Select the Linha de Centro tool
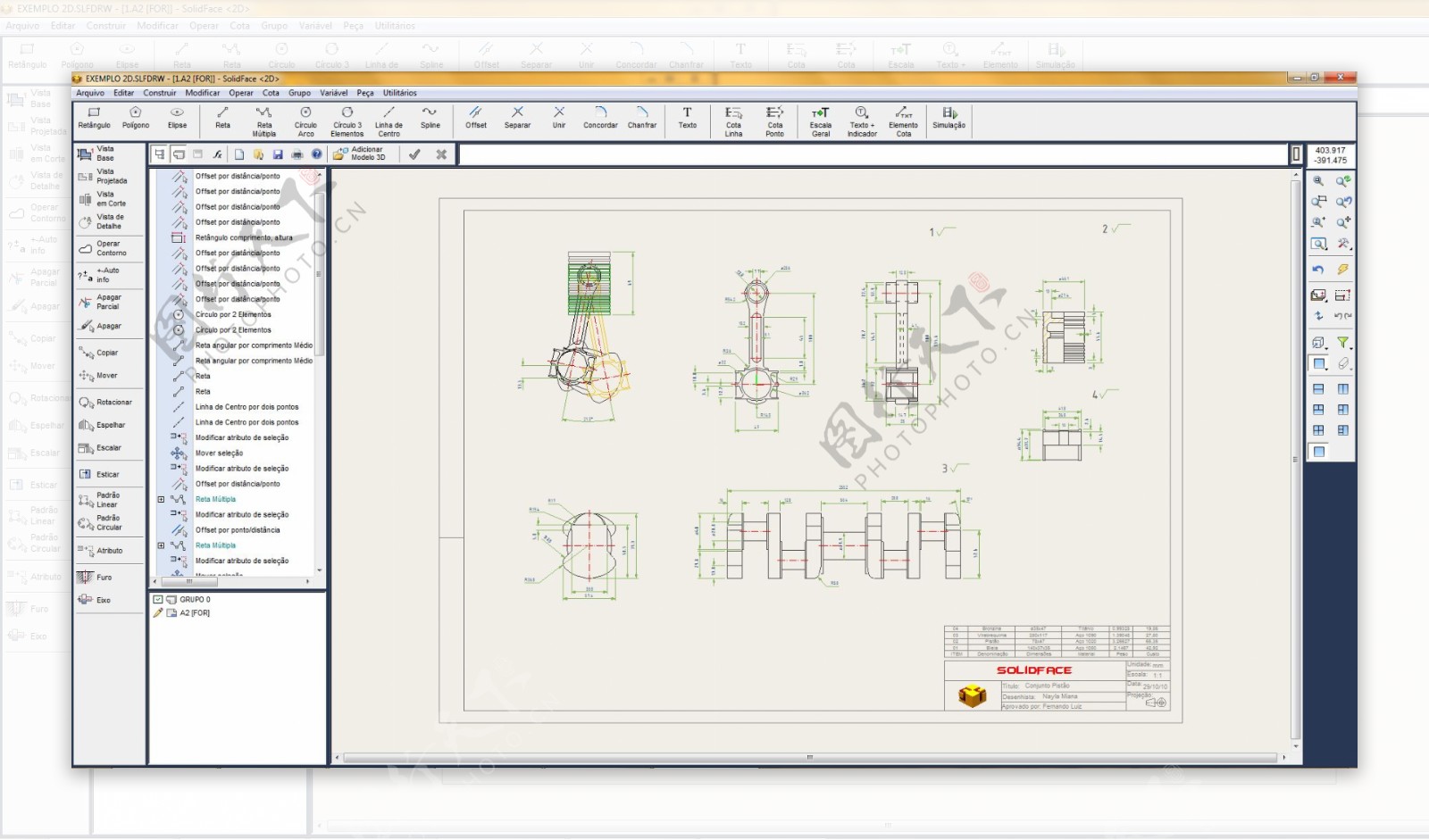 point(389,121)
